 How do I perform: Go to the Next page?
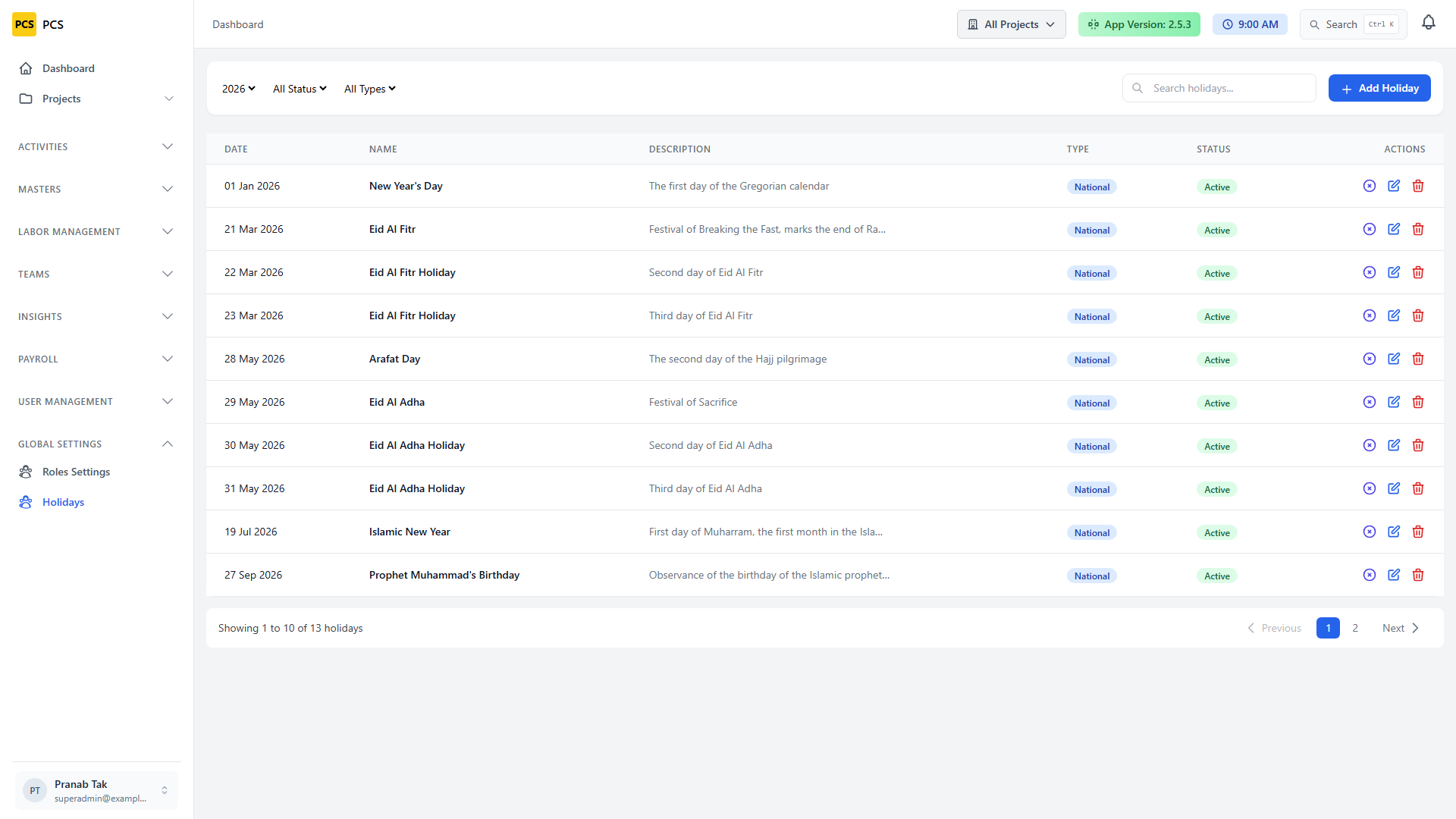click(x=1400, y=628)
